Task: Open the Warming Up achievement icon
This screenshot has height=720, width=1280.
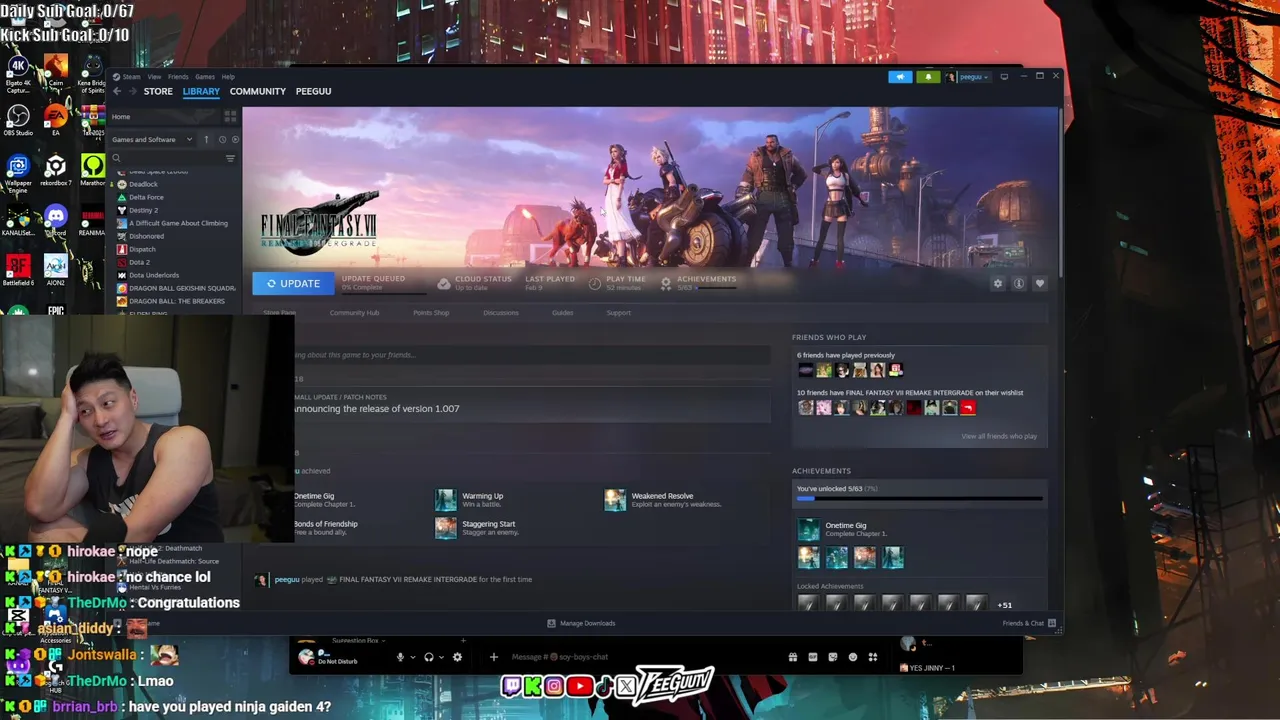Action: click(x=445, y=499)
